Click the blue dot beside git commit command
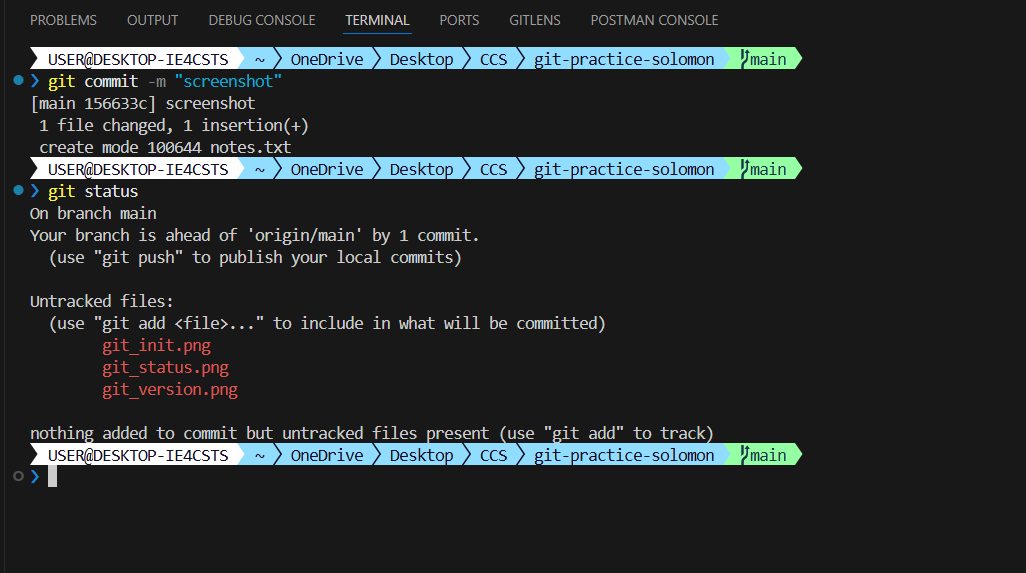This screenshot has height=573, width=1026. pyautogui.click(x=18, y=81)
